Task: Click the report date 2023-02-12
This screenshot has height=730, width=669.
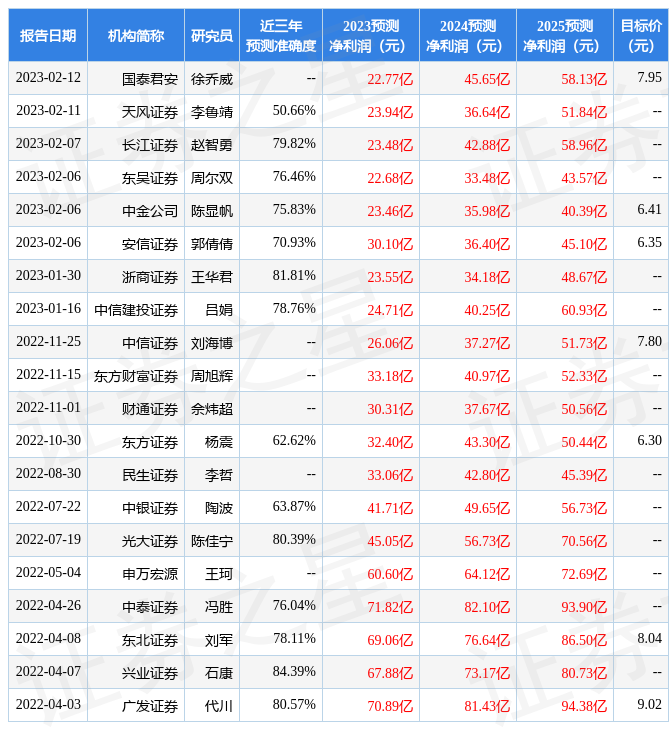Action: (x=48, y=77)
